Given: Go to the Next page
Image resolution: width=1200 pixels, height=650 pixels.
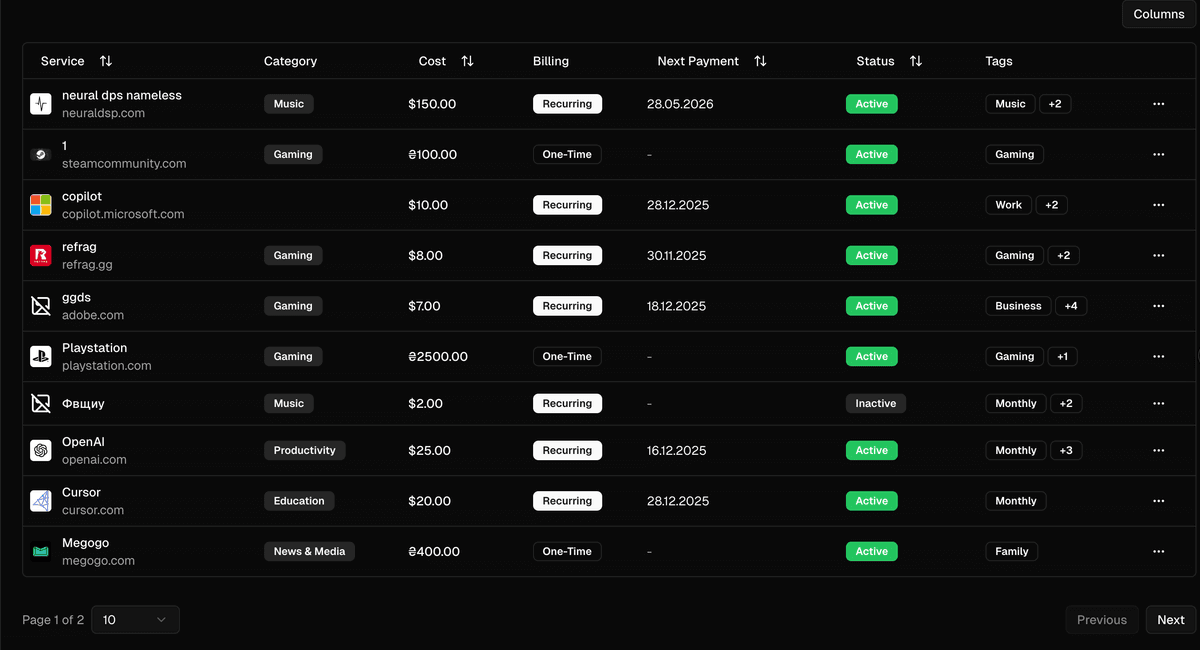Looking at the screenshot, I should 1170,620.
